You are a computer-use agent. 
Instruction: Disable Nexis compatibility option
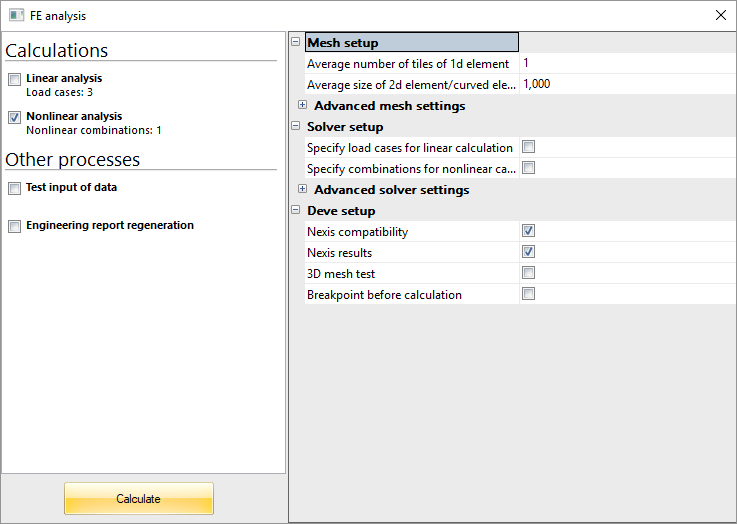coord(528,231)
